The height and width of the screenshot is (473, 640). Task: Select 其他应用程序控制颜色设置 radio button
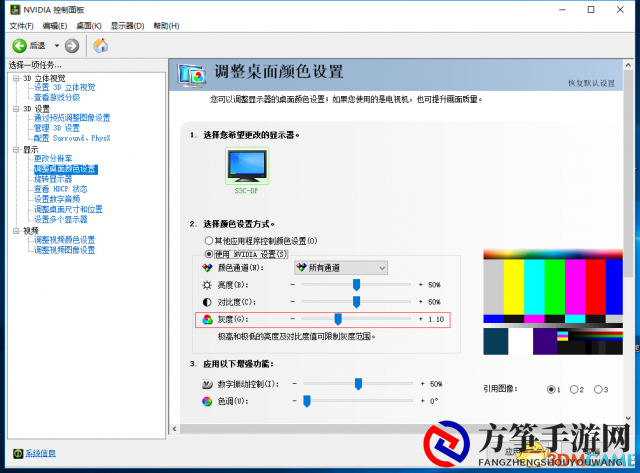point(209,240)
